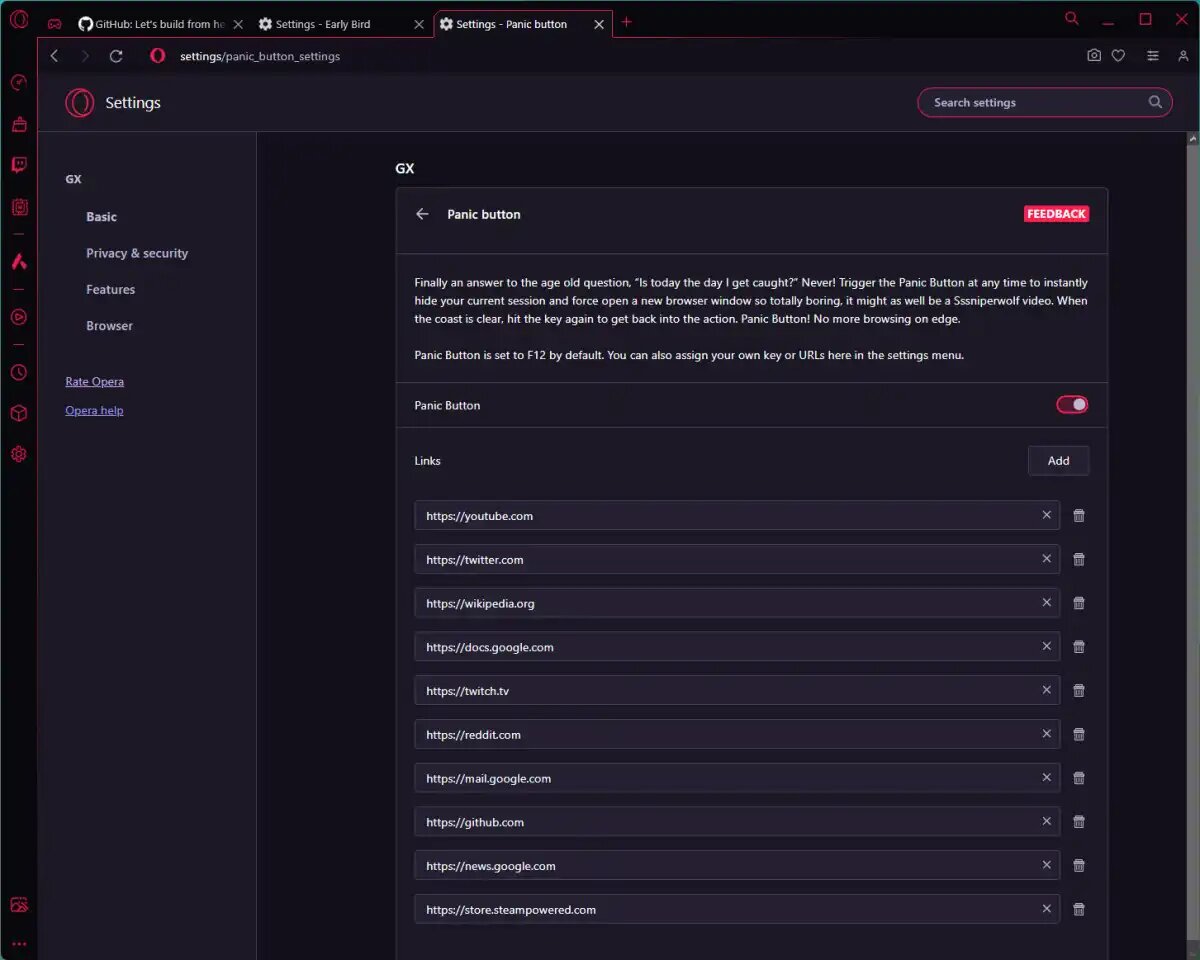Open a new tab with plus button
This screenshot has width=1200, height=960.
(627, 22)
